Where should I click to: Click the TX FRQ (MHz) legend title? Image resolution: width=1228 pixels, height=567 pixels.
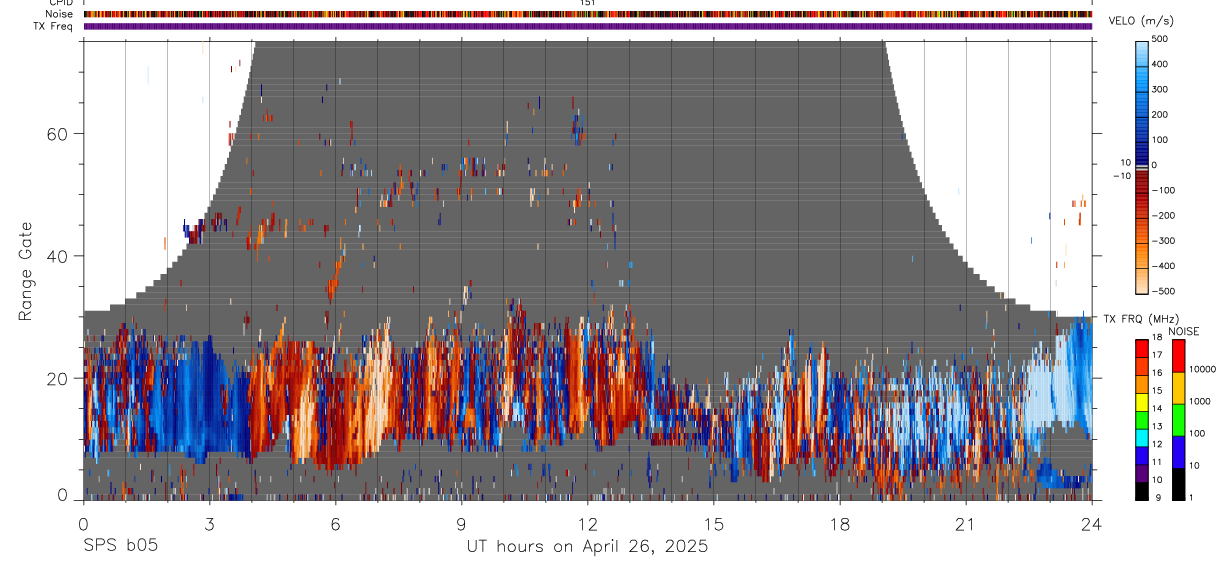point(1134,319)
